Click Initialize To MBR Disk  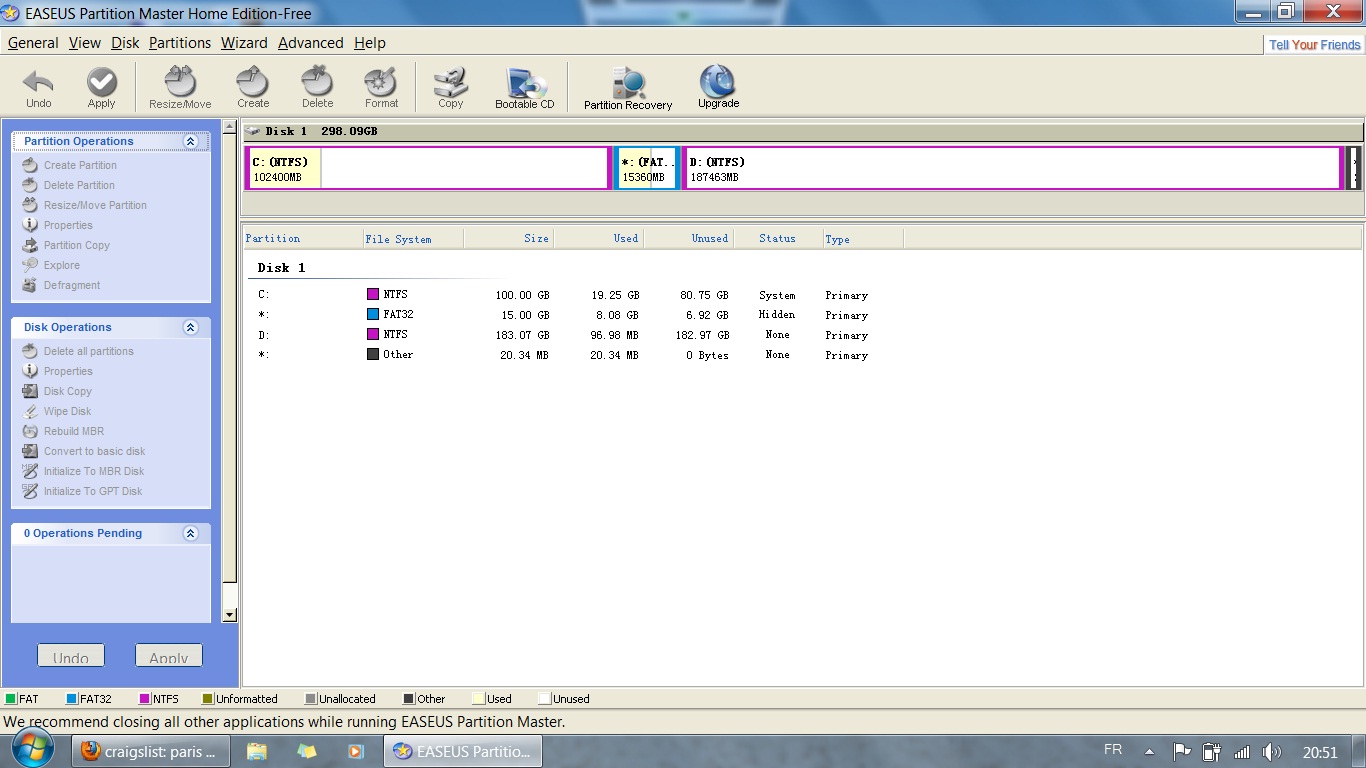(94, 471)
